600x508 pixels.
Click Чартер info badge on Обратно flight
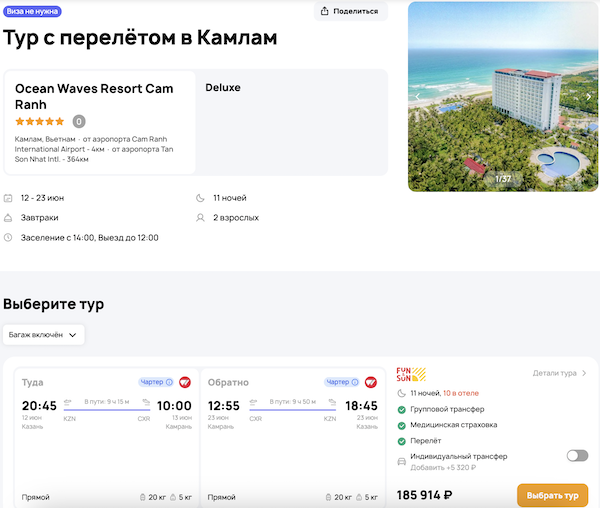(342, 382)
